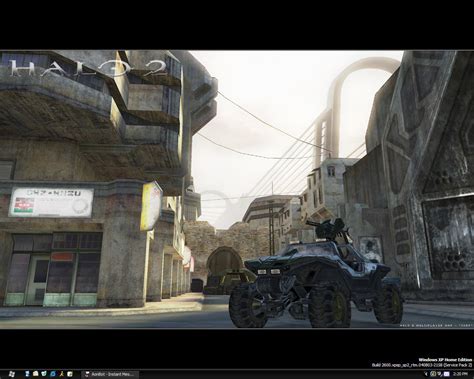The image size is (474, 379).
Task: Restore the Instant Message taskbar window button
Action: click(x=110, y=374)
